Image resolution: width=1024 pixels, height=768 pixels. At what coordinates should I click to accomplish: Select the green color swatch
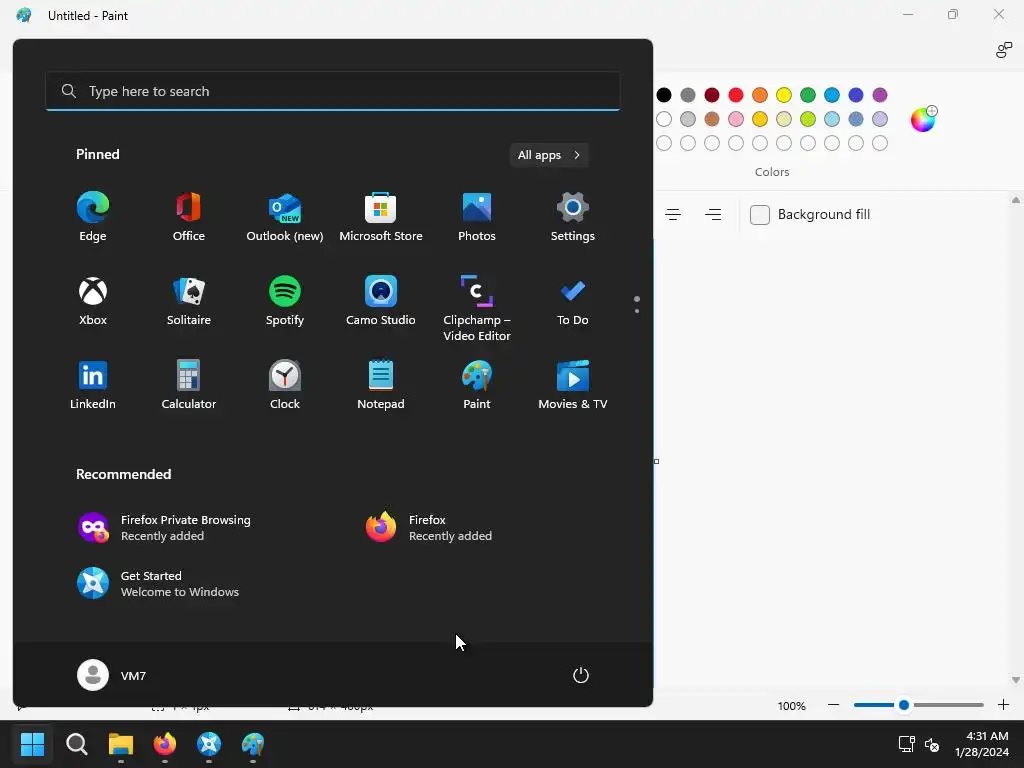point(808,95)
